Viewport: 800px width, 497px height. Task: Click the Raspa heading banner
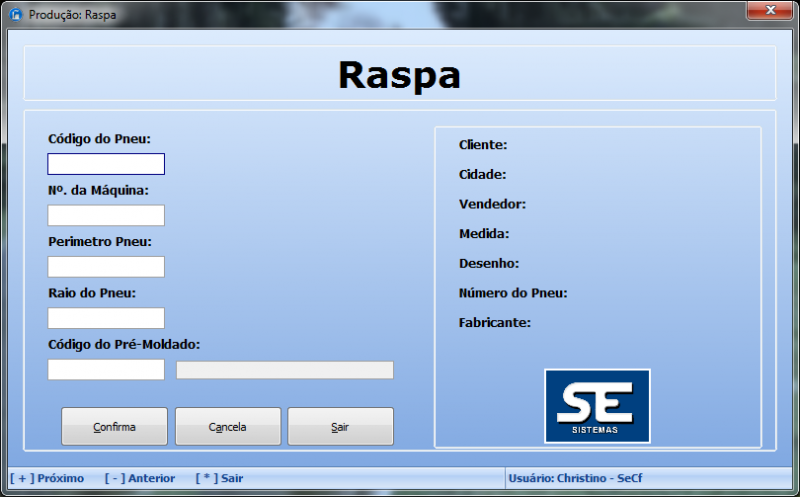pyautogui.click(x=399, y=74)
